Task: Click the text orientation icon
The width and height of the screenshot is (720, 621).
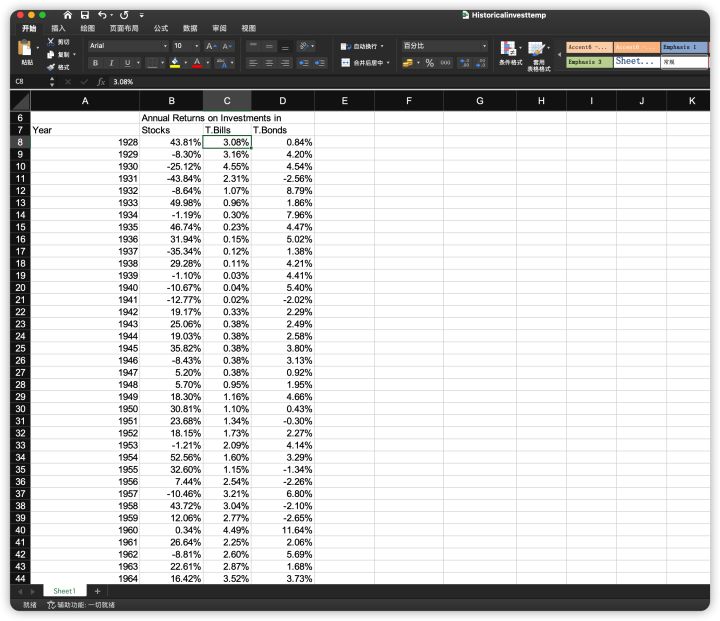Action: 304,46
